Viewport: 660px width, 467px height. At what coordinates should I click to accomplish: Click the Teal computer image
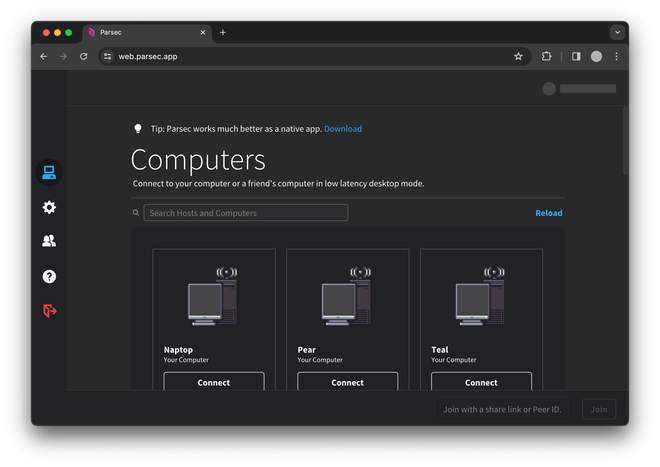(481, 296)
